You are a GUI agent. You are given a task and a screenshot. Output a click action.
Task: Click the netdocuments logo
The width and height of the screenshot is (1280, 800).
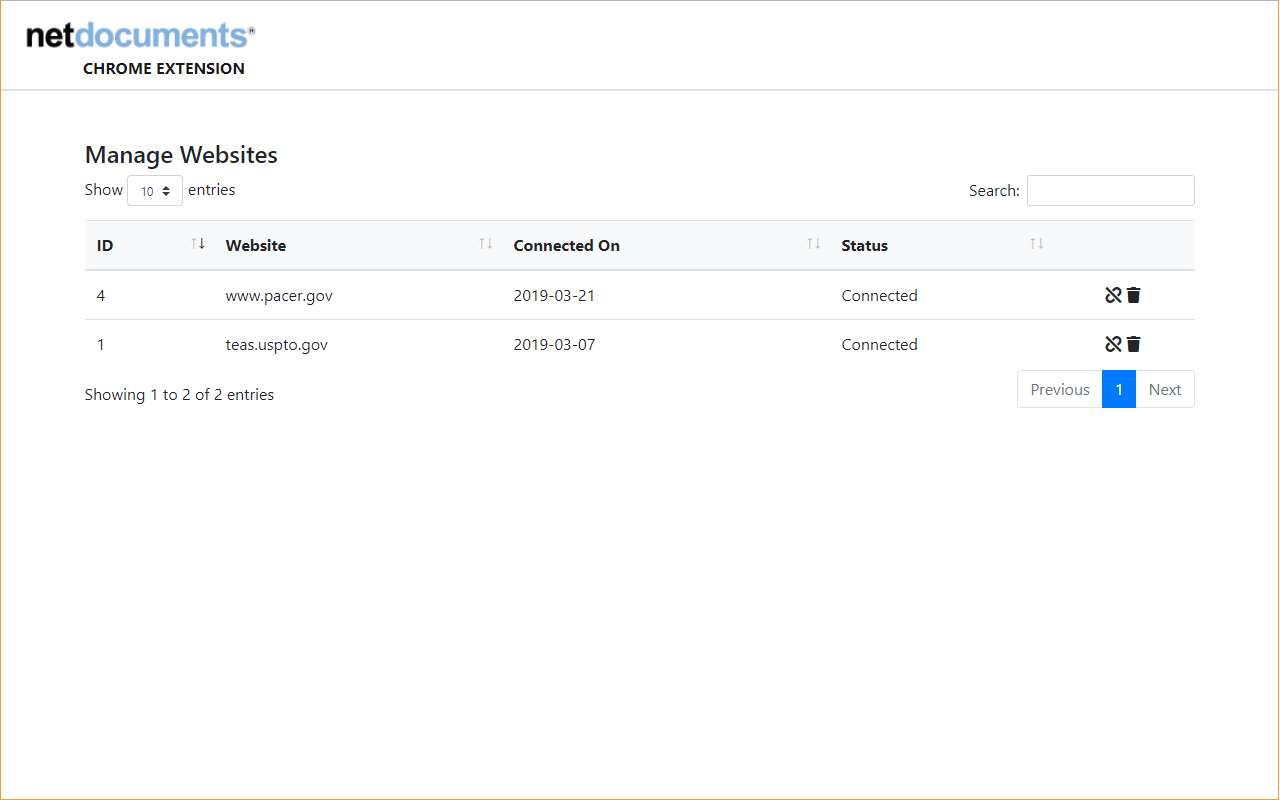(x=140, y=35)
